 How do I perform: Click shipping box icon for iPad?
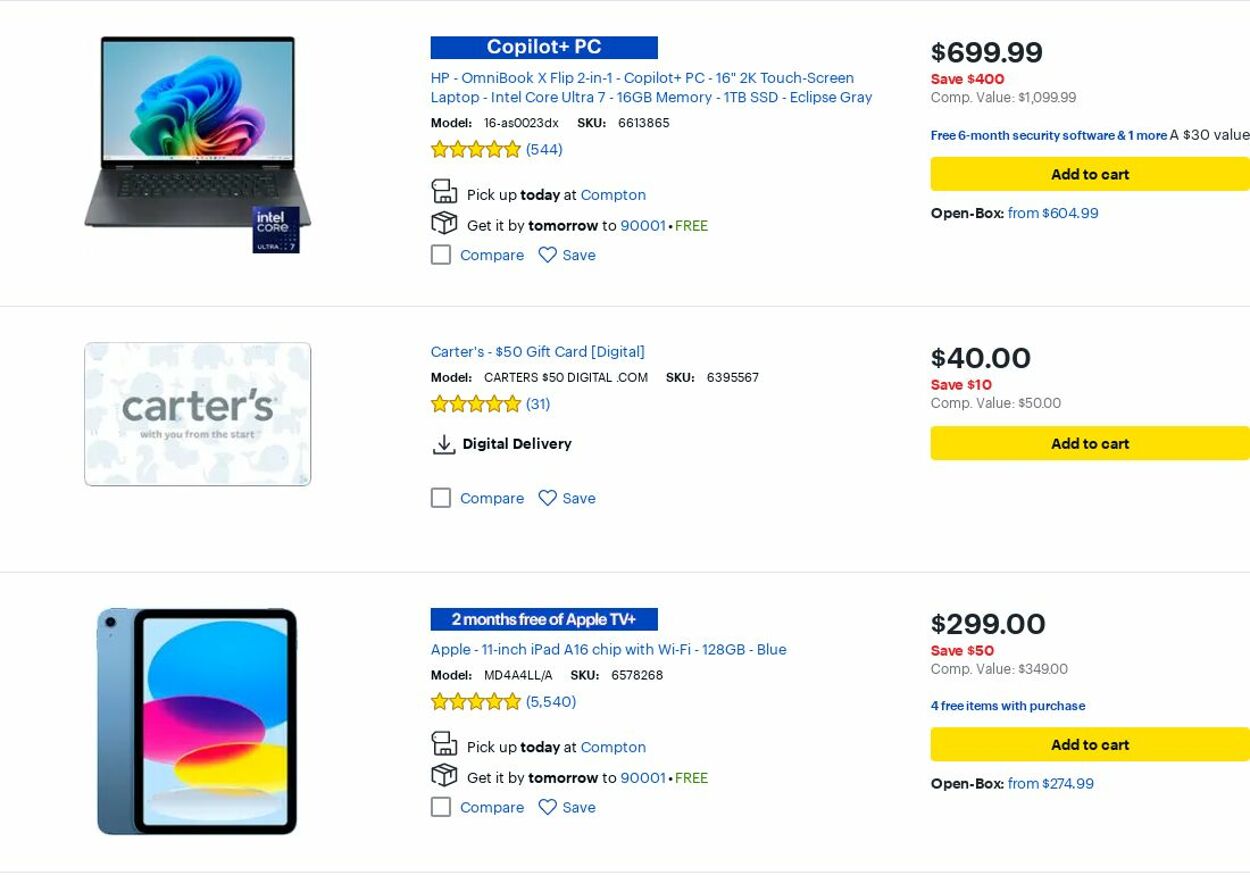444,776
